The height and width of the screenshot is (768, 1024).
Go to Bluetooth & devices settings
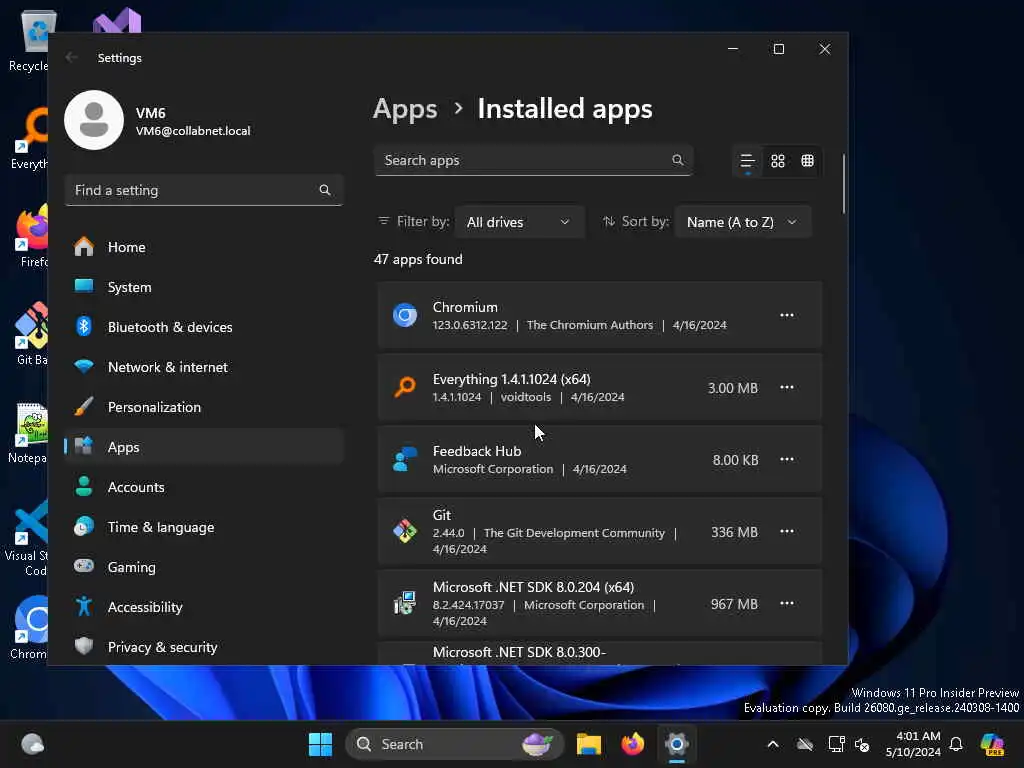click(204, 327)
